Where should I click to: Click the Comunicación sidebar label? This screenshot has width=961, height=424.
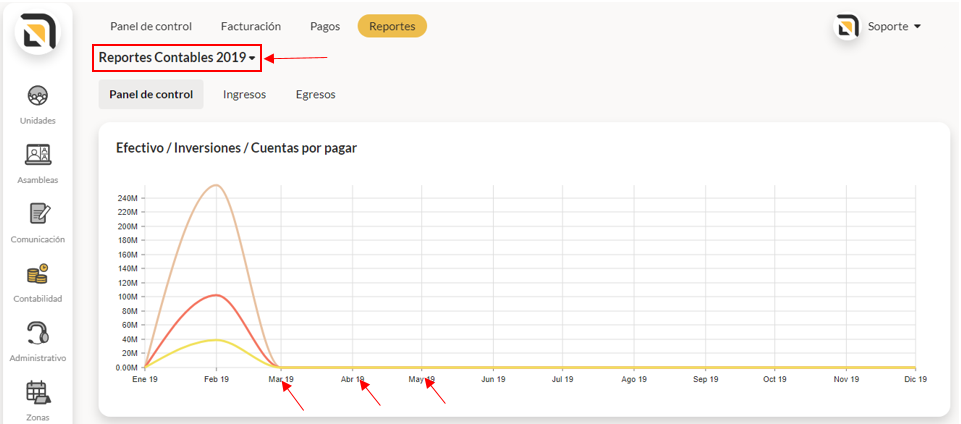(x=38, y=240)
